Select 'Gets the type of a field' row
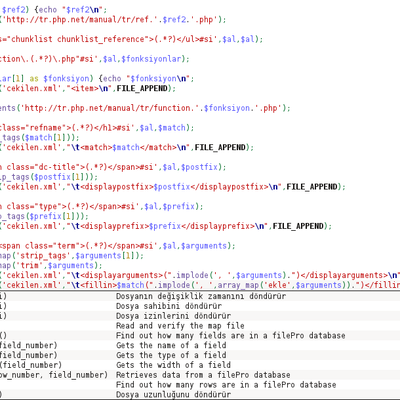 [200, 355]
